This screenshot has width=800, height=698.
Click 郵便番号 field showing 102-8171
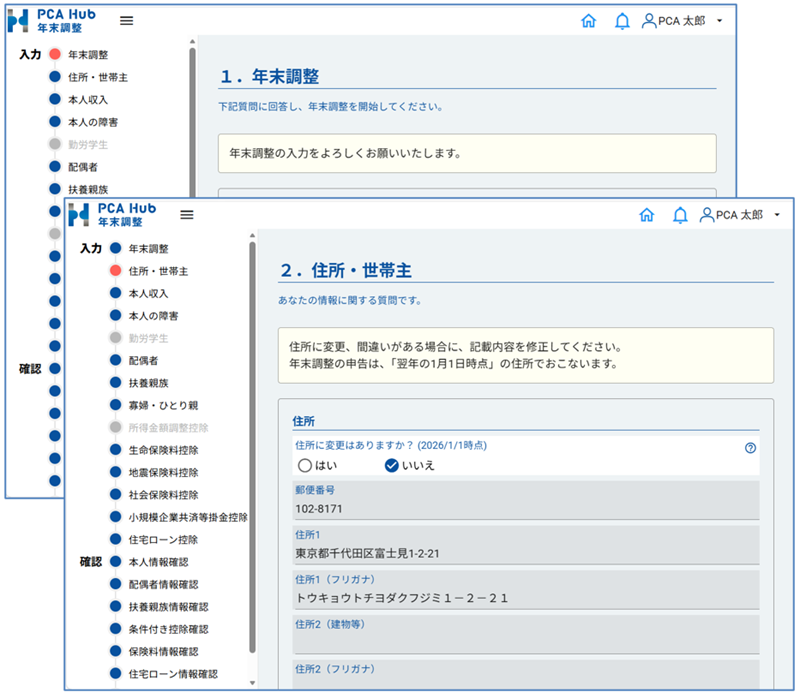(x=526, y=501)
